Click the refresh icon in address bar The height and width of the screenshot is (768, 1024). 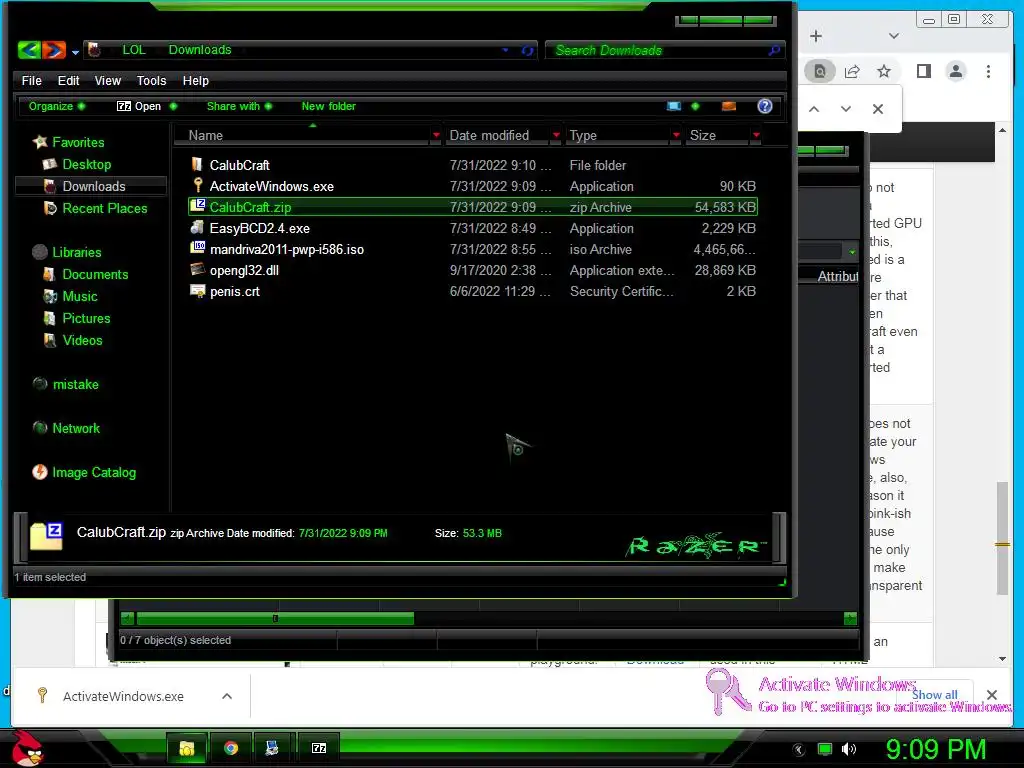click(x=528, y=50)
